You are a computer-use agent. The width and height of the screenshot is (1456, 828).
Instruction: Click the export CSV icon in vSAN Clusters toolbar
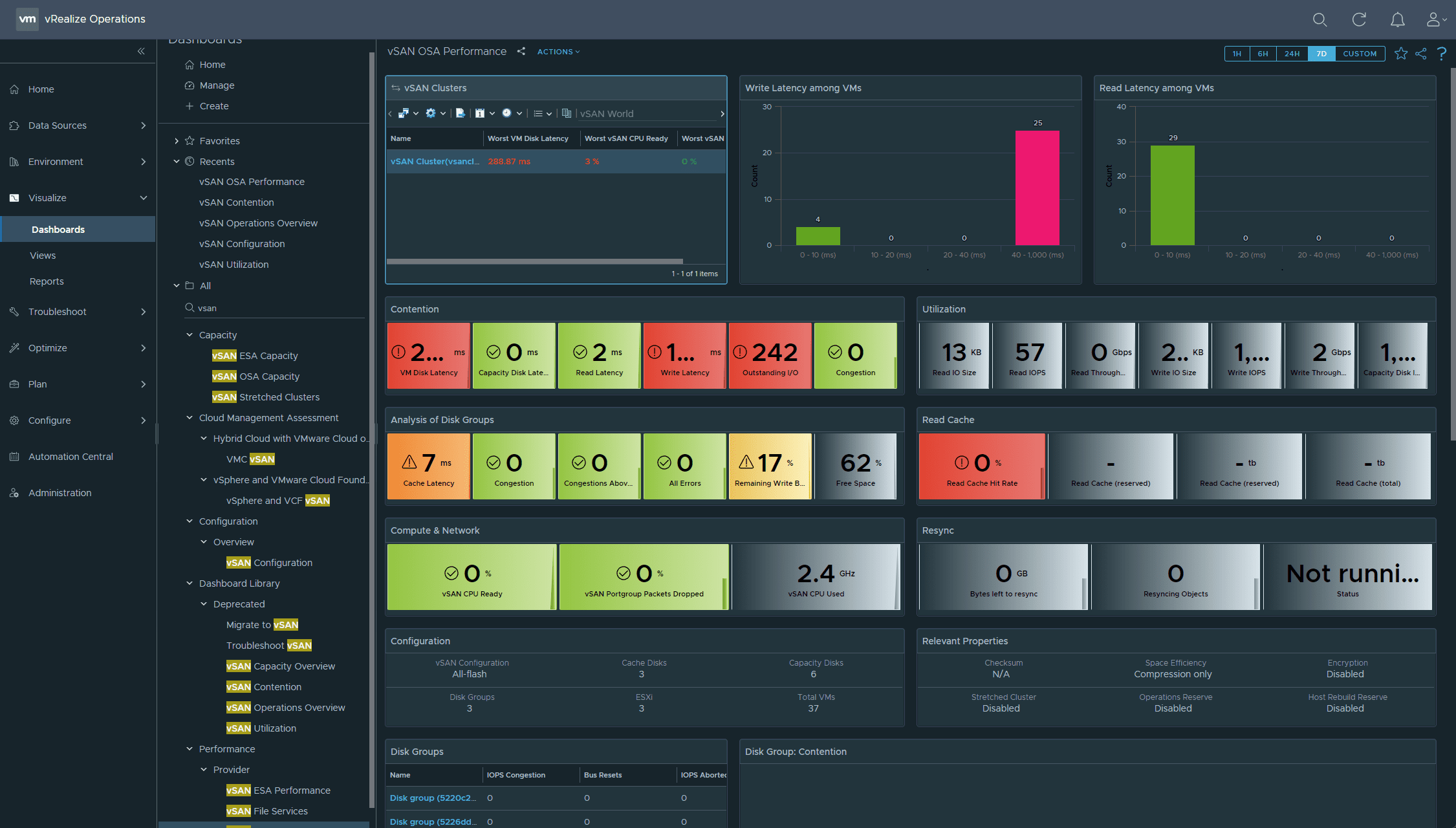(x=460, y=113)
